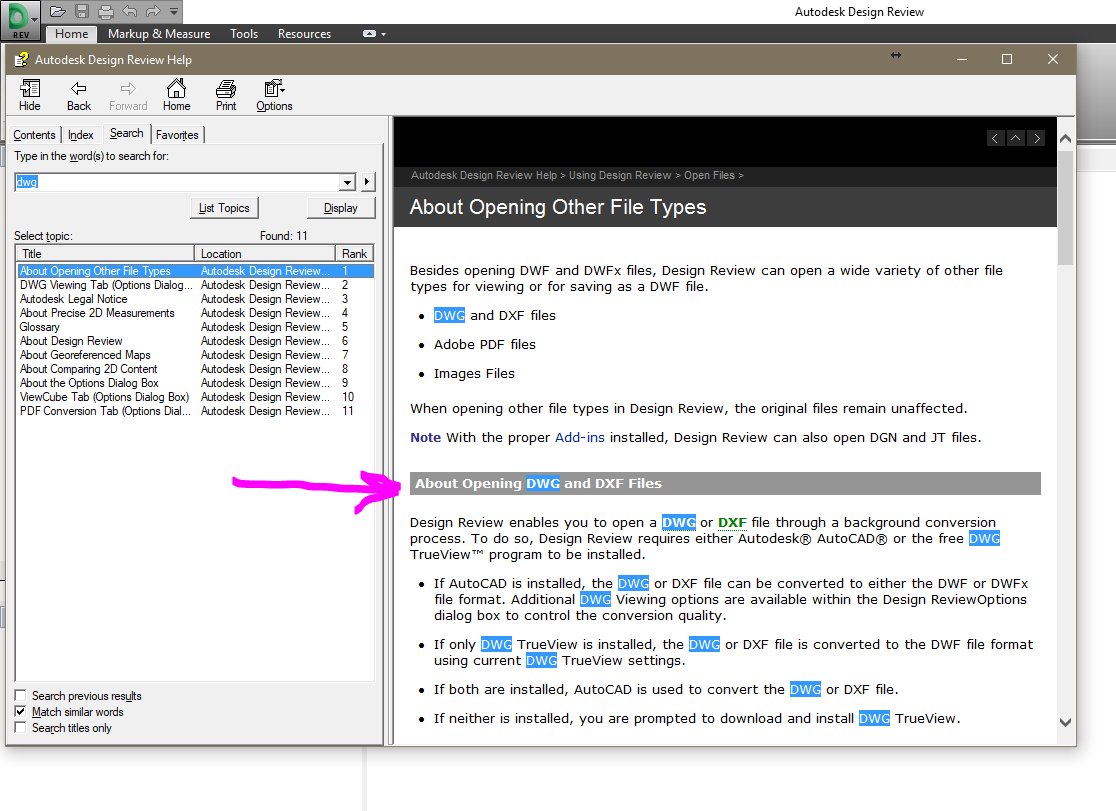Image resolution: width=1116 pixels, height=811 pixels.
Task: Click the Display button
Action: 340,208
